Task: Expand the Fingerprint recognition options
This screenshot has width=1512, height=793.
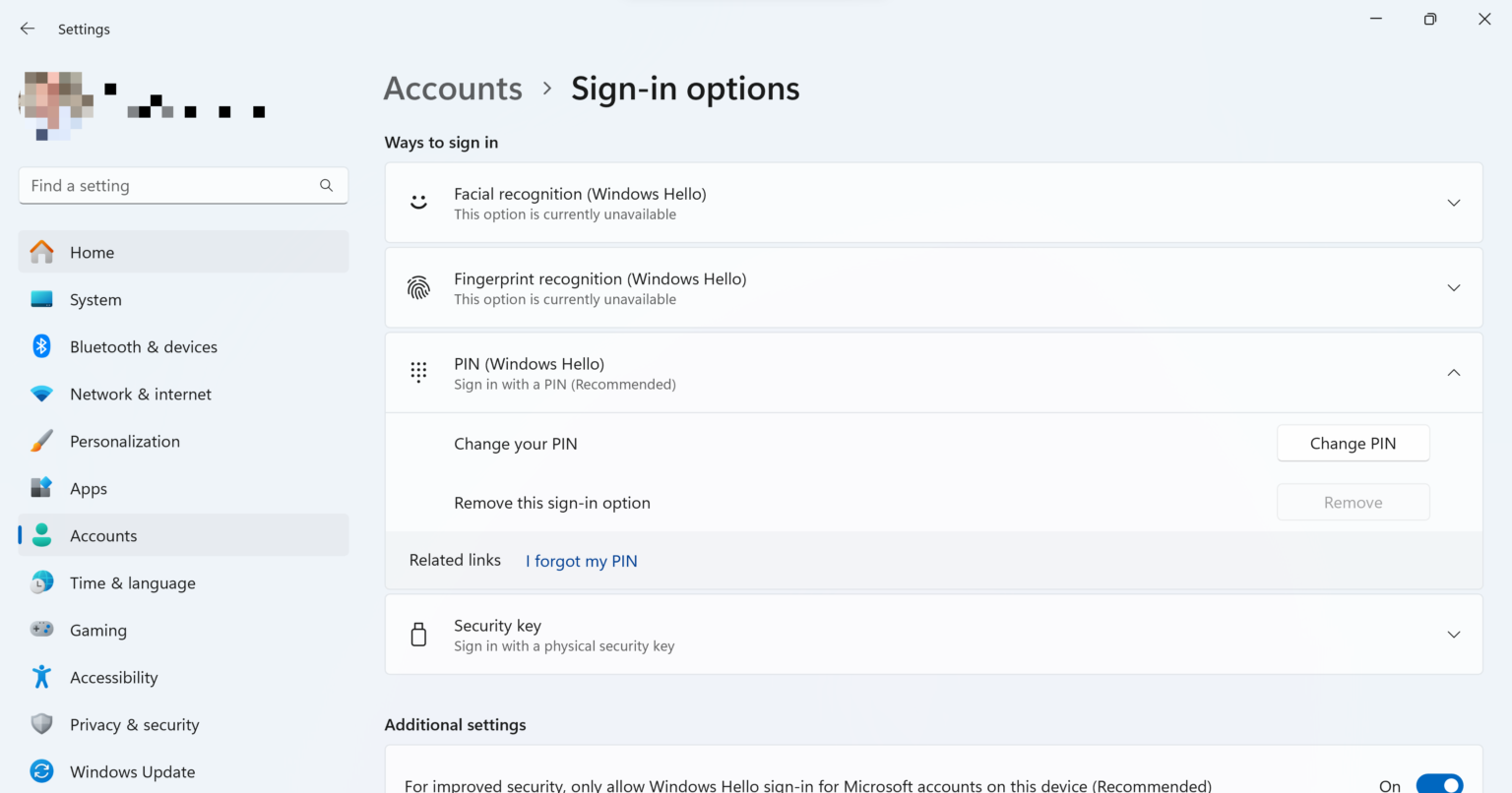Action: point(1454,287)
